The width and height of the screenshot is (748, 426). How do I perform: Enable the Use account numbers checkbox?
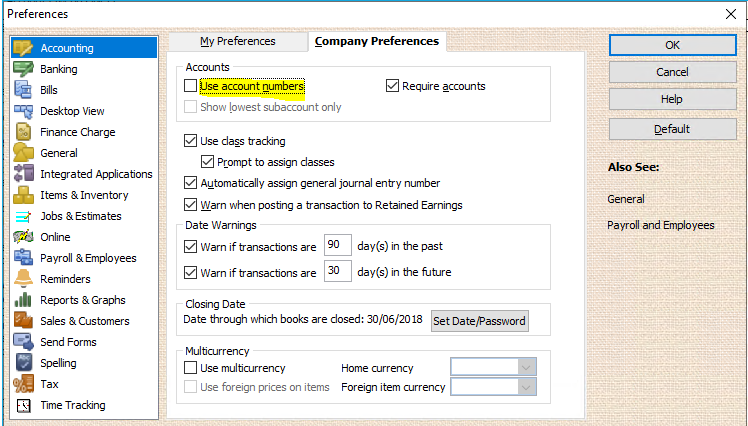click(x=190, y=86)
